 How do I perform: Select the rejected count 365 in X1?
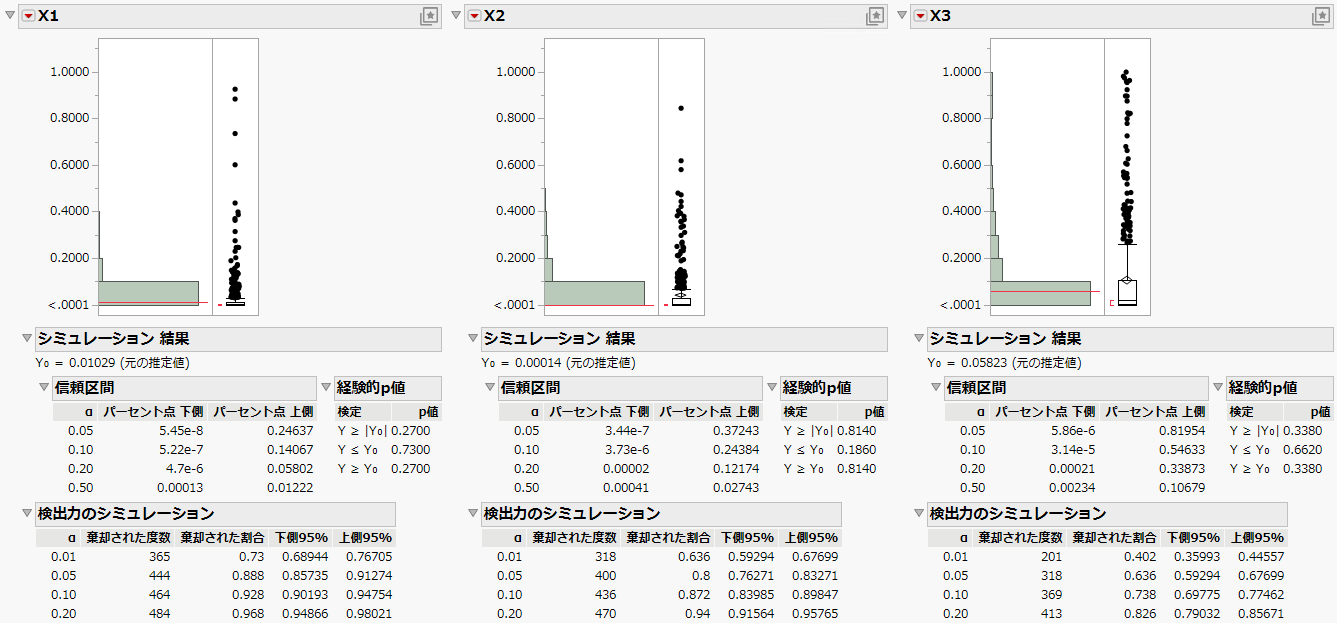coord(159,557)
